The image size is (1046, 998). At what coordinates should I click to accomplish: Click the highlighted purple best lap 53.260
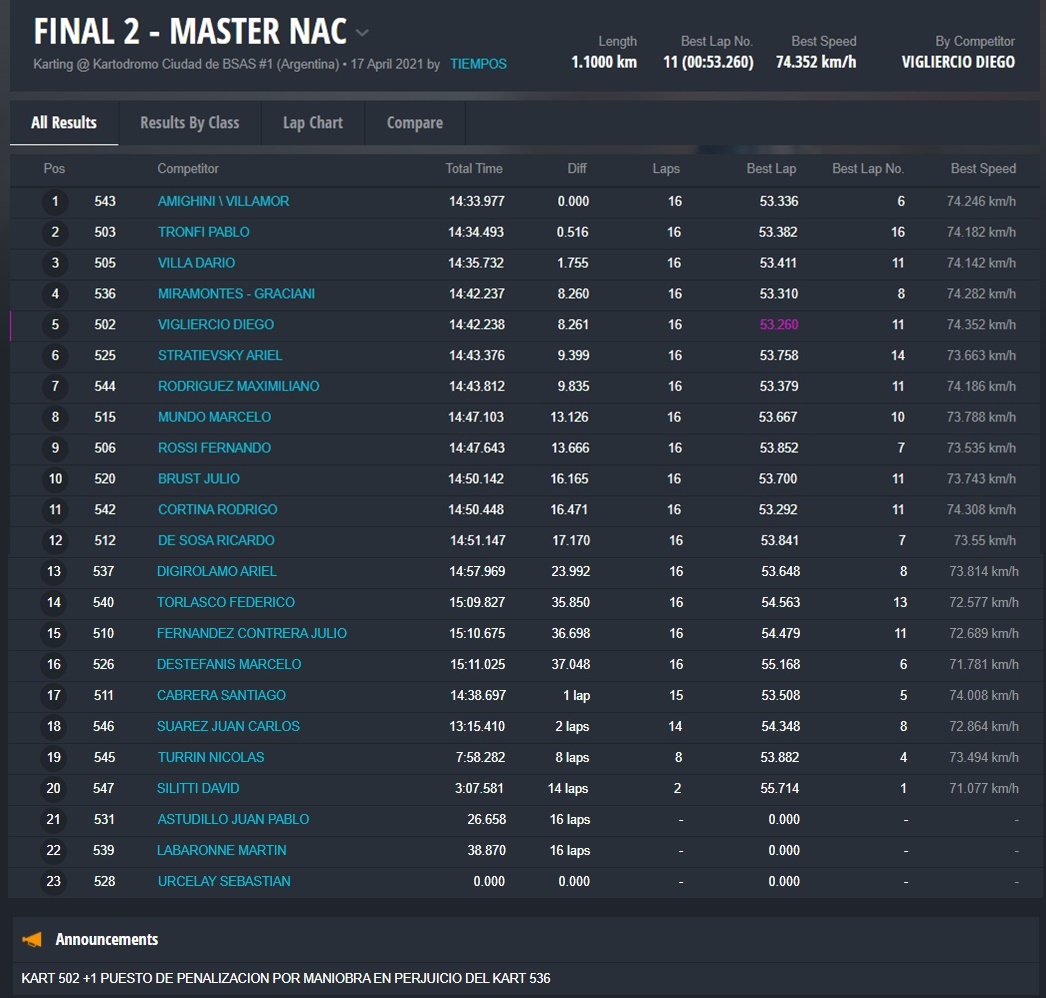click(778, 325)
